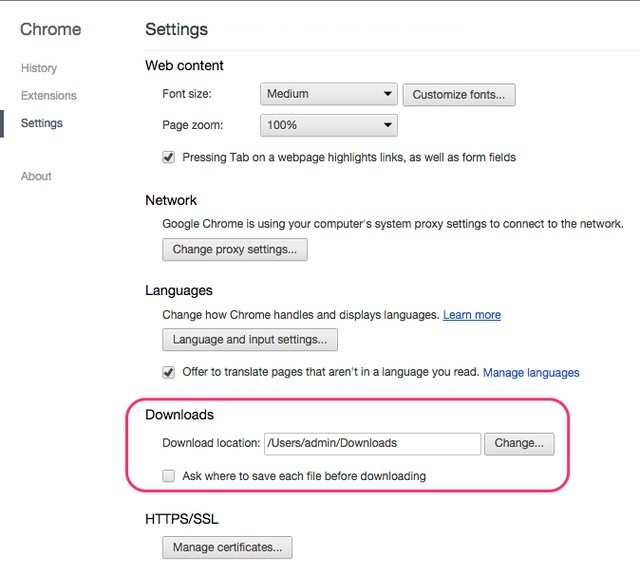Viewport: 640px width, 575px height.
Task: Enable Ask where to save each file
Action: (168, 476)
